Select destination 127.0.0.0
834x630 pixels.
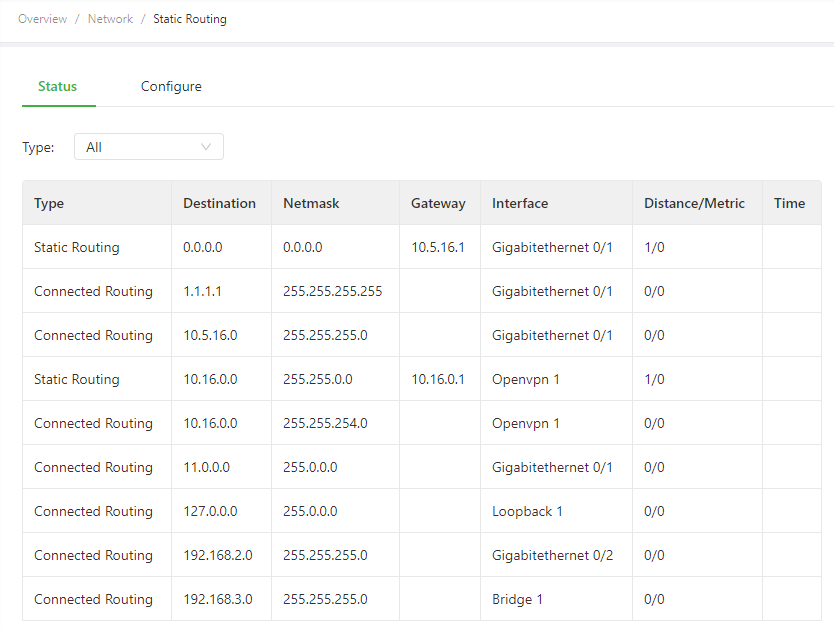coord(210,511)
